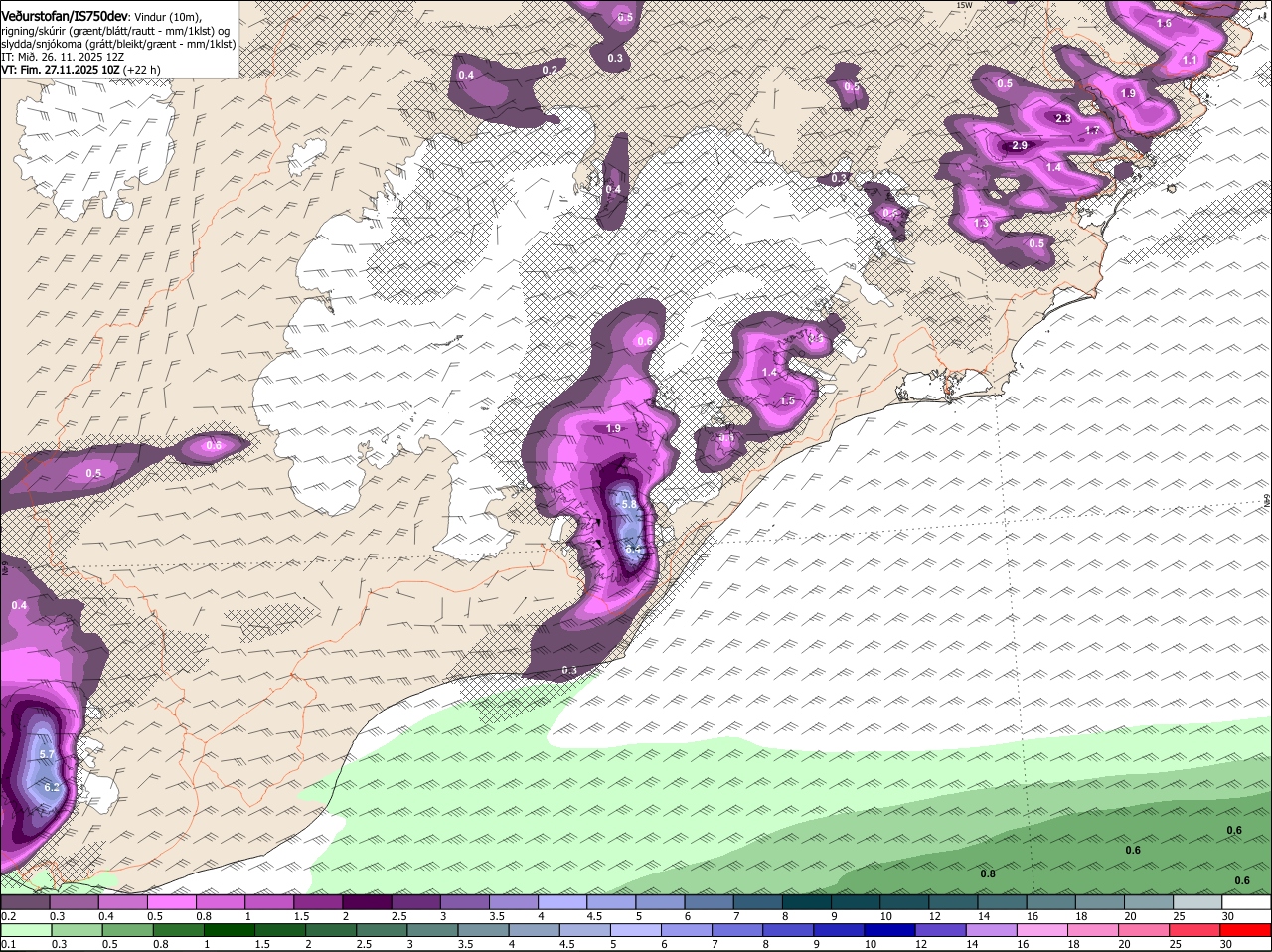Pick the deep blue 10–12 lower legend swatch
1272x952 pixels.
[889, 930]
